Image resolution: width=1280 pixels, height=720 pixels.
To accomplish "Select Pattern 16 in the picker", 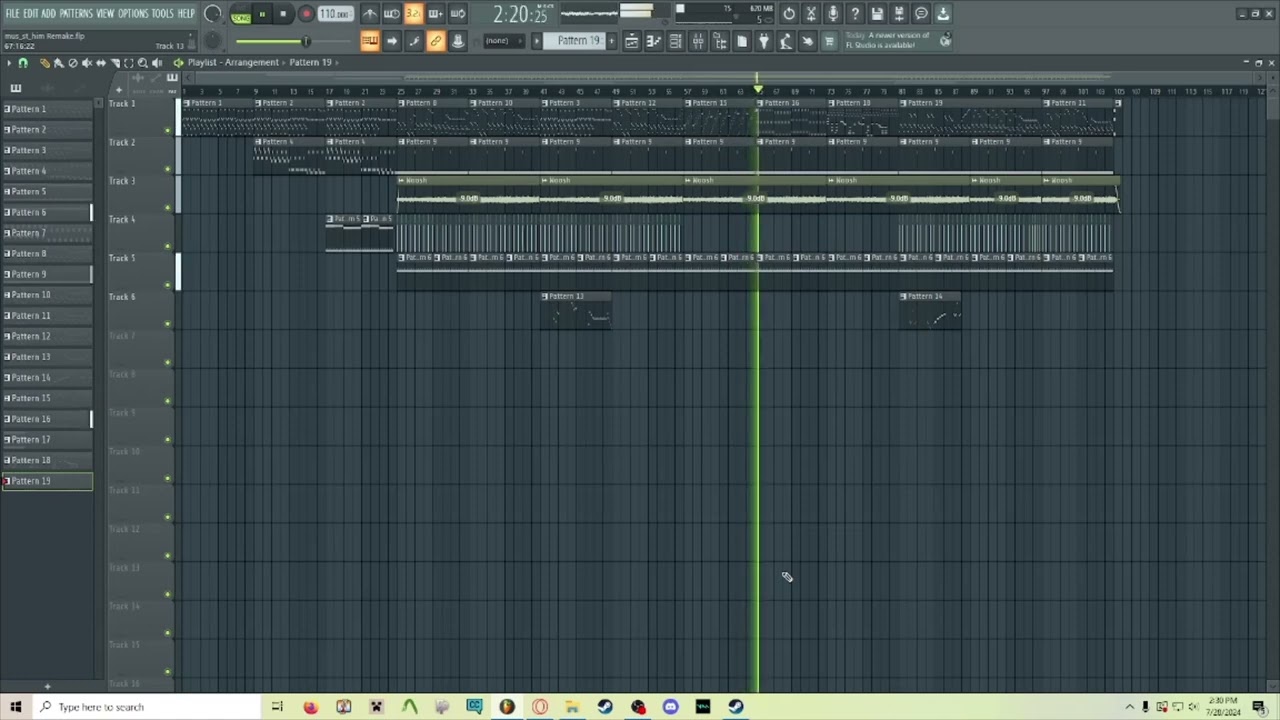I will point(47,419).
